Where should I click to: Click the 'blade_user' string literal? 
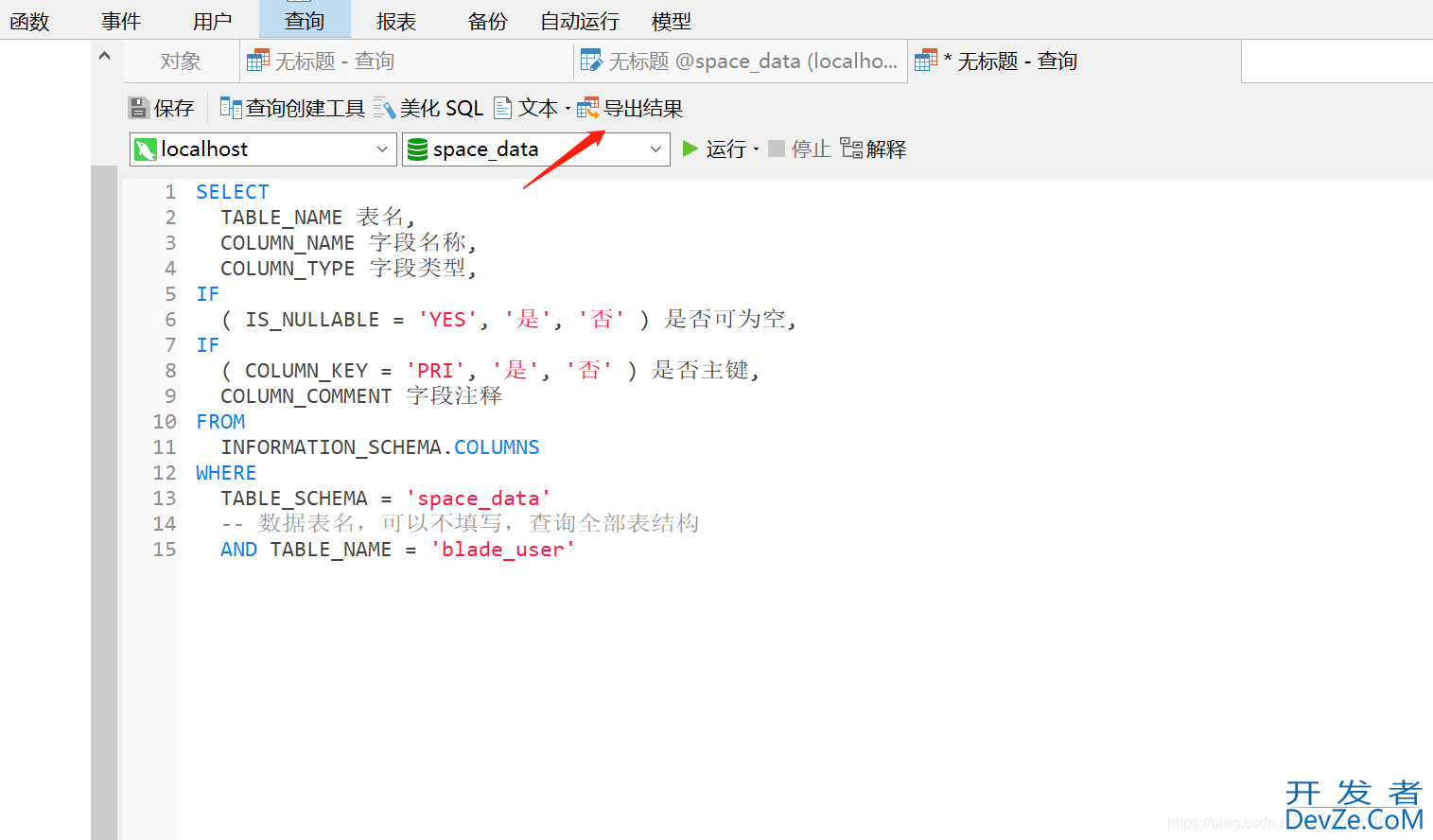coord(503,549)
